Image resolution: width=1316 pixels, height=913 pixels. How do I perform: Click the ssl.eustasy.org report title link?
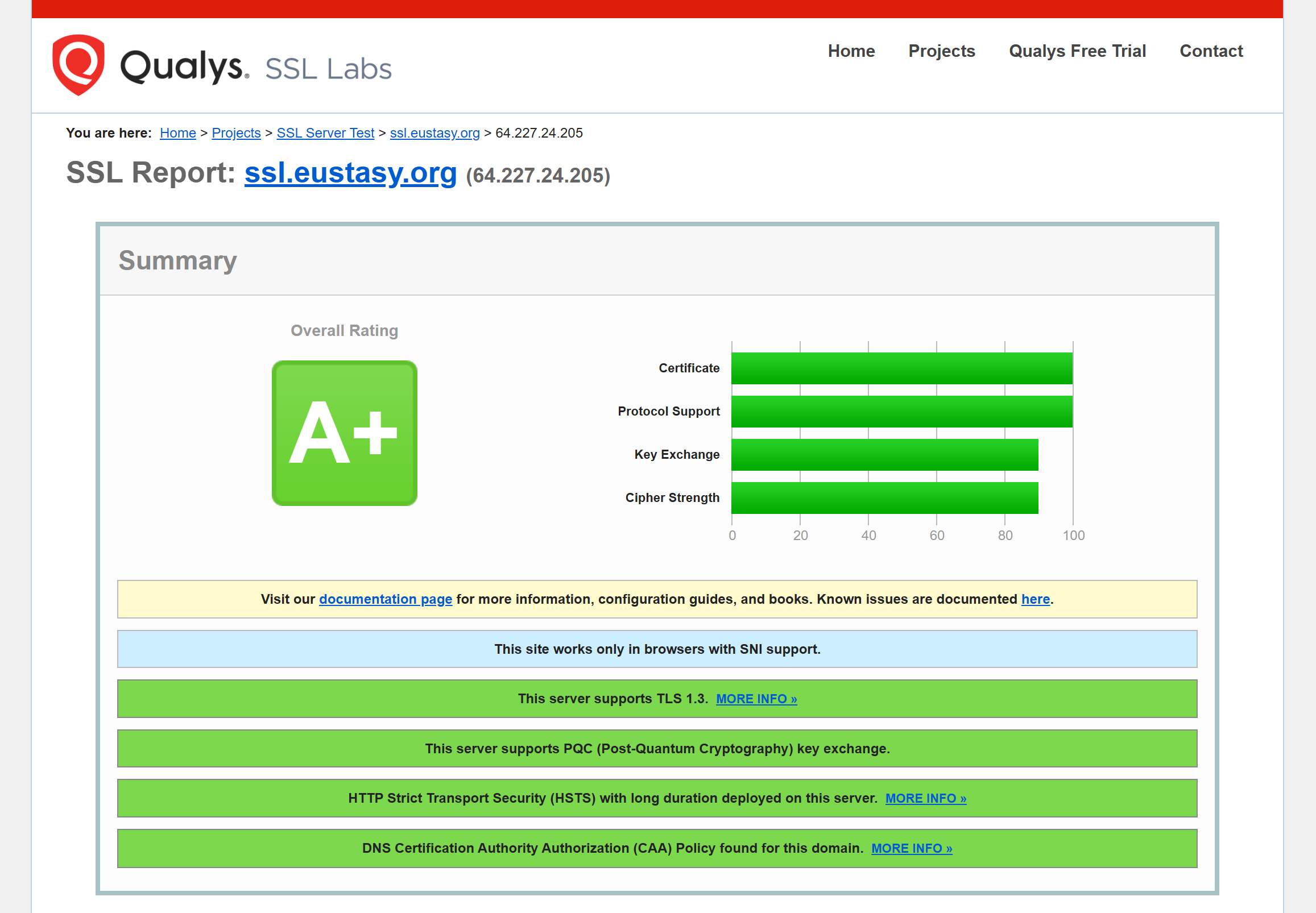coord(350,173)
